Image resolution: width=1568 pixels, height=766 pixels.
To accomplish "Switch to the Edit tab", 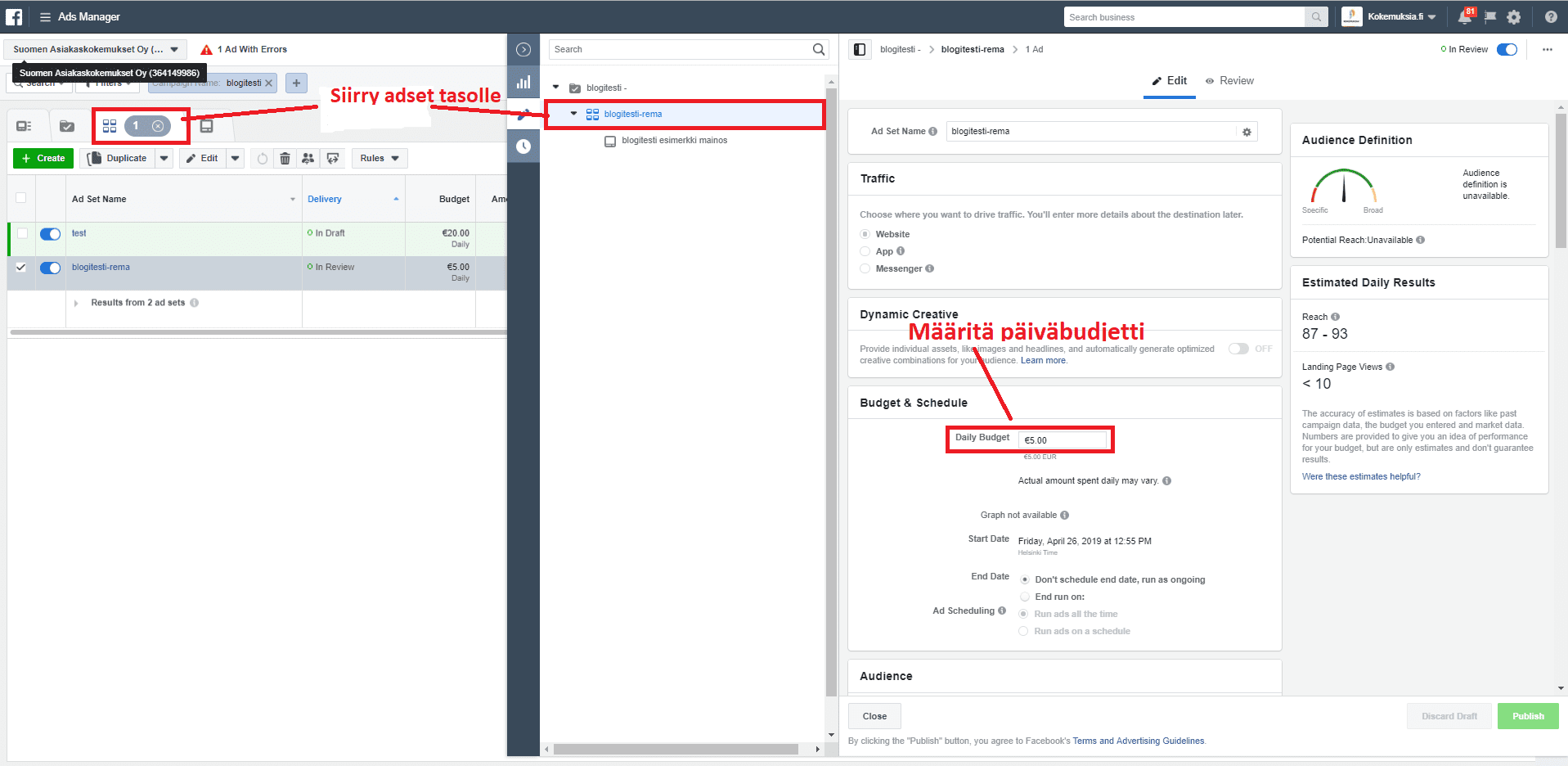I will pos(1170,81).
